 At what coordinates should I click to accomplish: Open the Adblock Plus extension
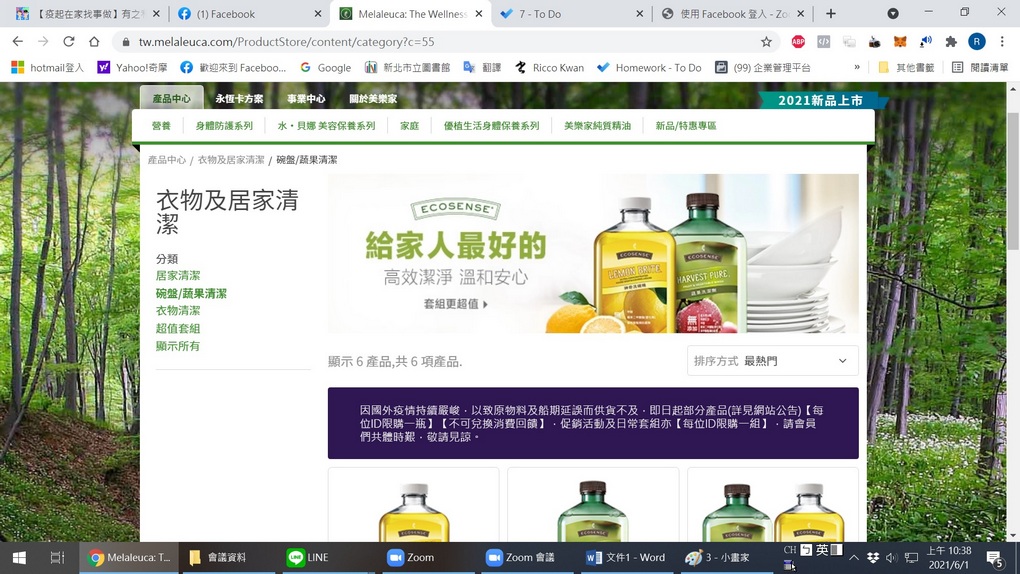tap(798, 42)
